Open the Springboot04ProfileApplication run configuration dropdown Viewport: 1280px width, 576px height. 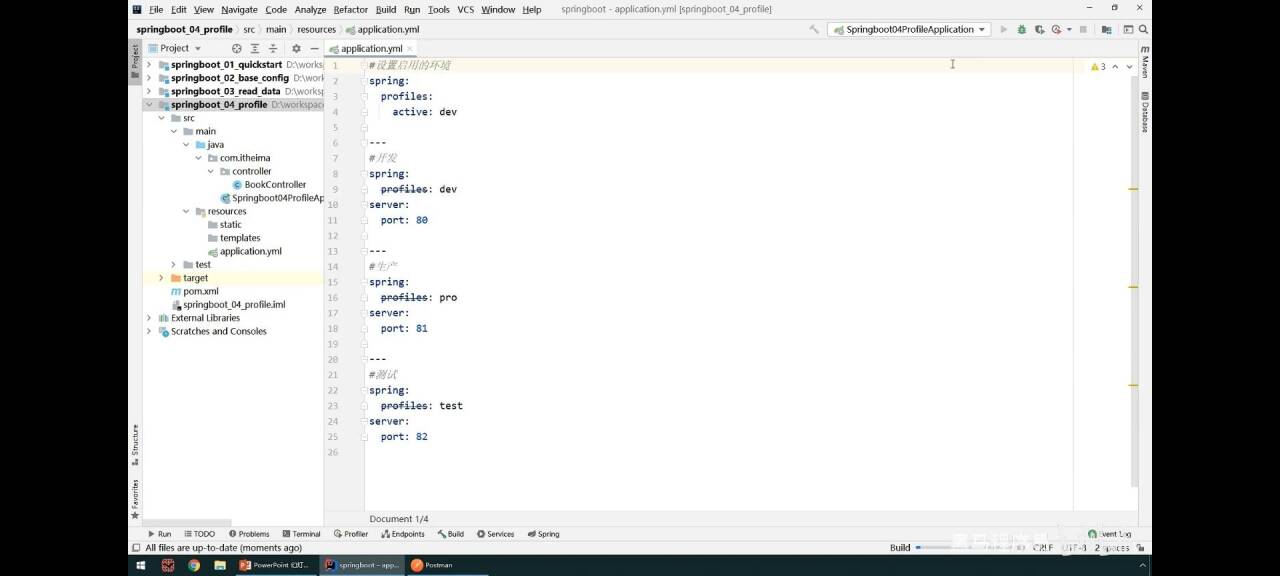coord(909,30)
